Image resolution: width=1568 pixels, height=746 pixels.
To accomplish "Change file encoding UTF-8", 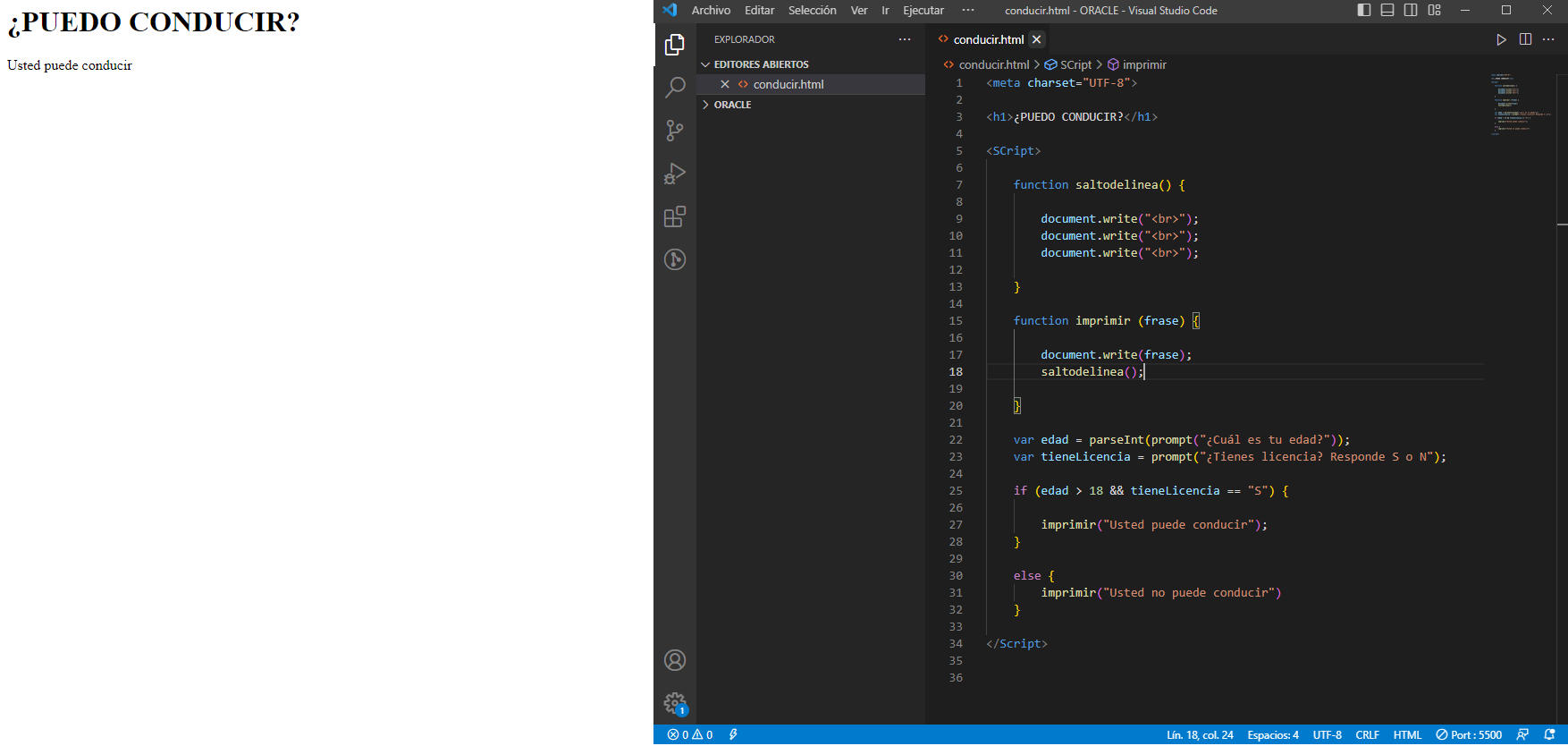I will pos(1327,735).
